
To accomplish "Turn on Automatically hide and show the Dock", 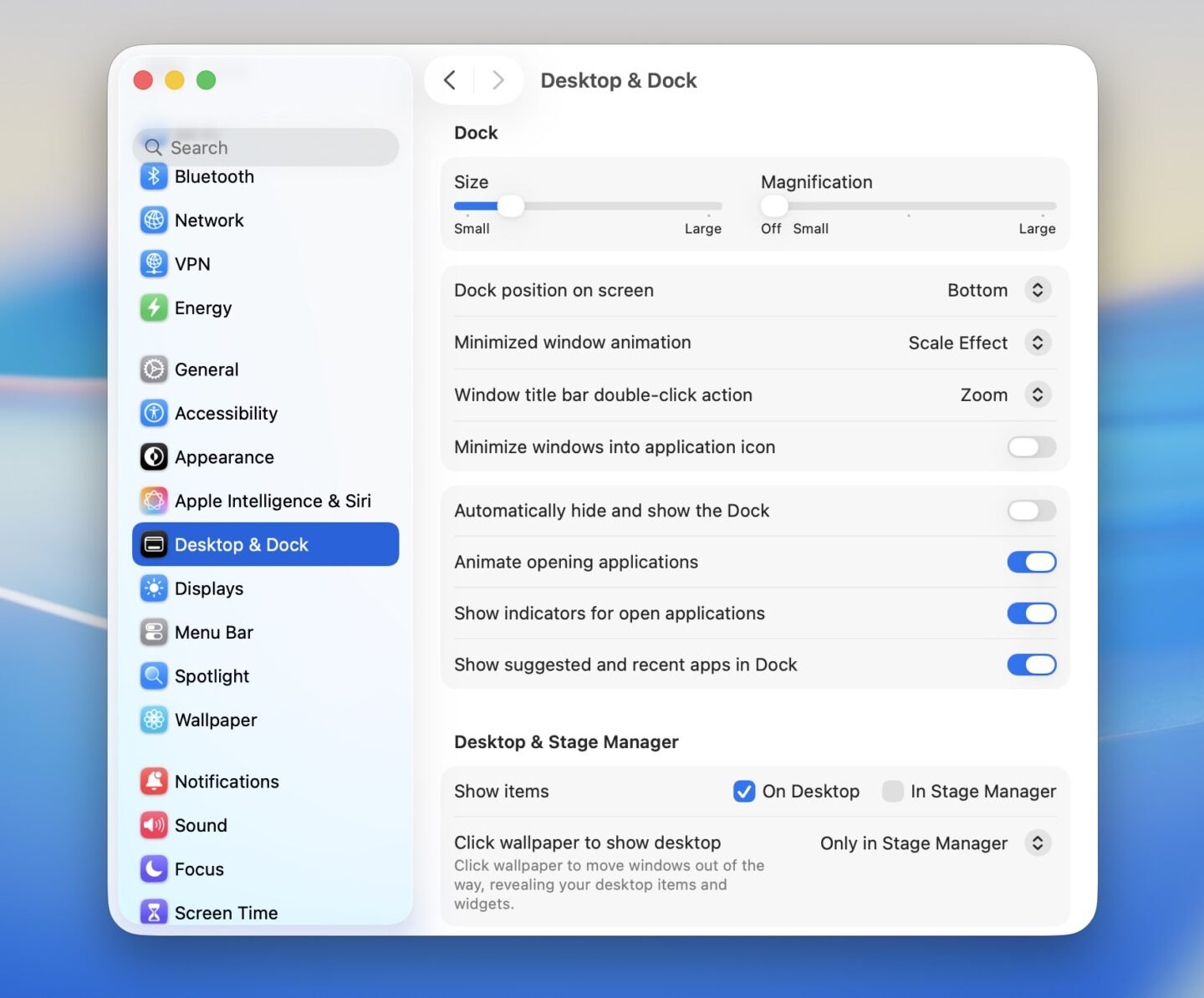I will coord(1031,511).
